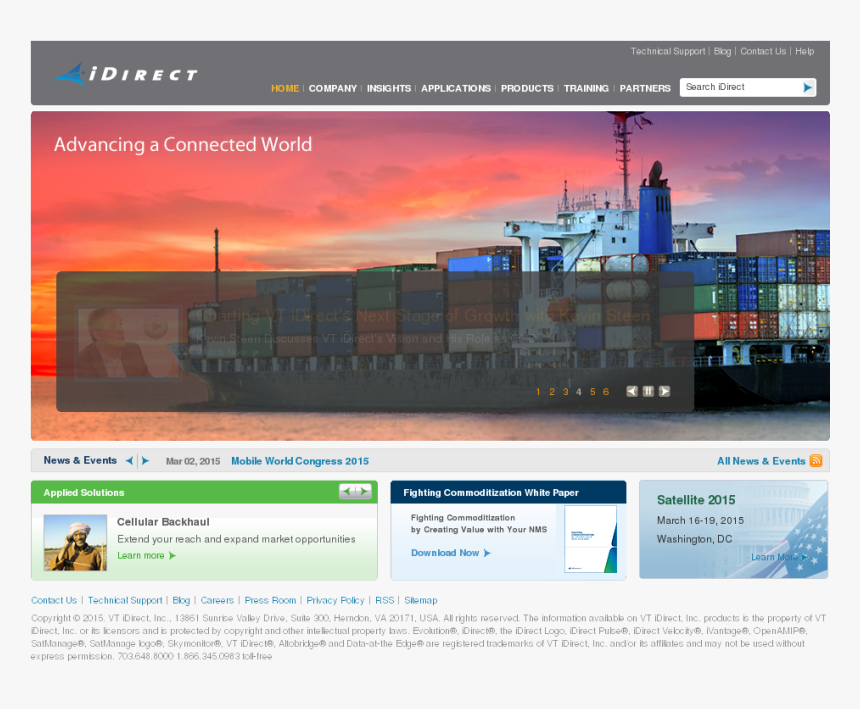This screenshot has width=860, height=709.
Task: Show next Applied Solutions item
Action: (x=363, y=491)
